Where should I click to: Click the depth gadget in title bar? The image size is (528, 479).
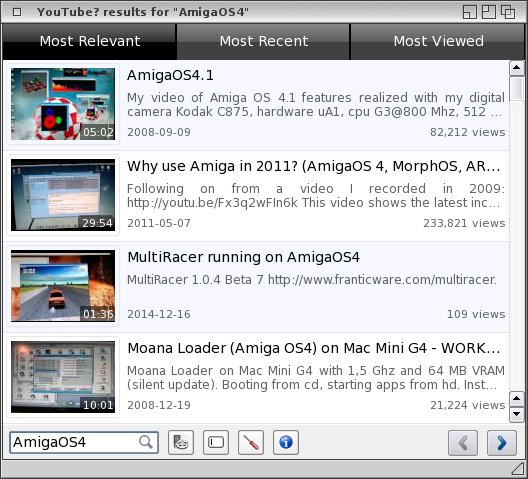point(508,12)
